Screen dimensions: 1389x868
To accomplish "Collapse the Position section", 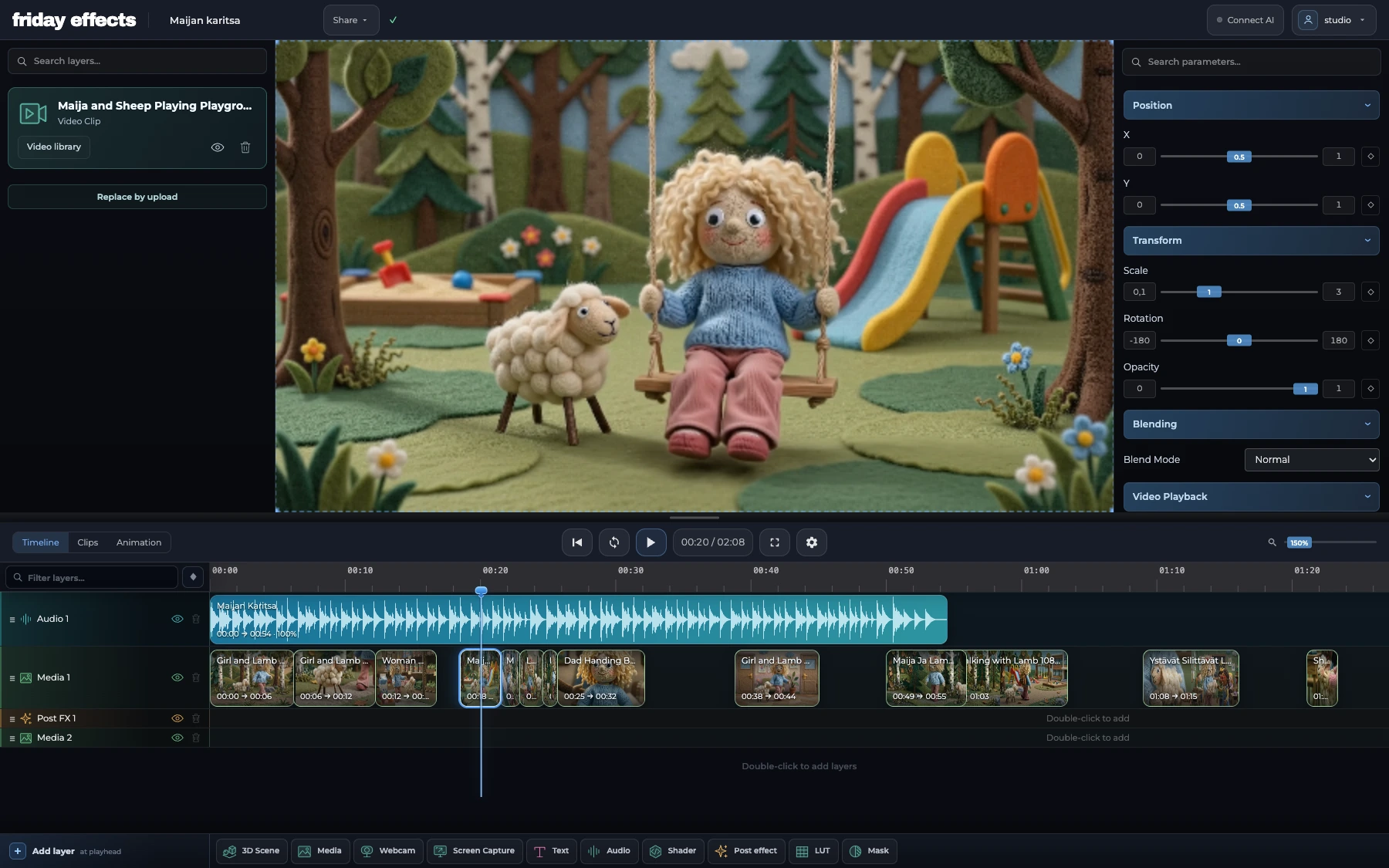I will point(1251,105).
